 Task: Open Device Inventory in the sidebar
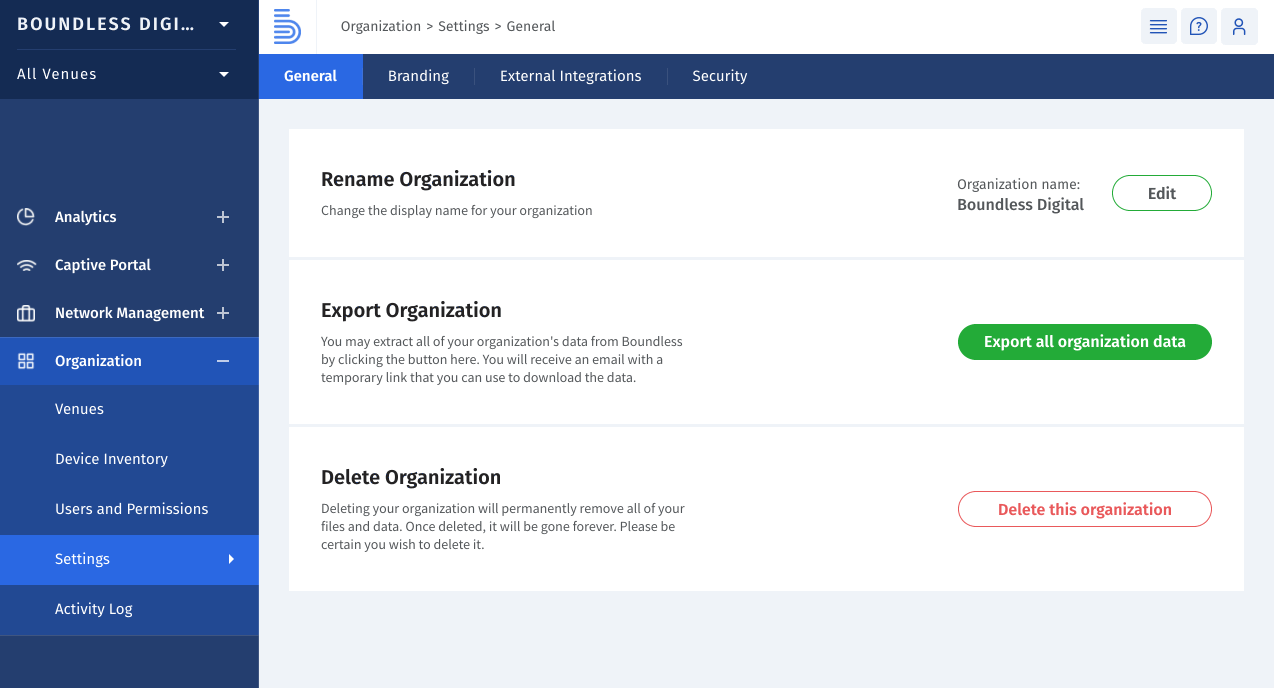(x=111, y=459)
